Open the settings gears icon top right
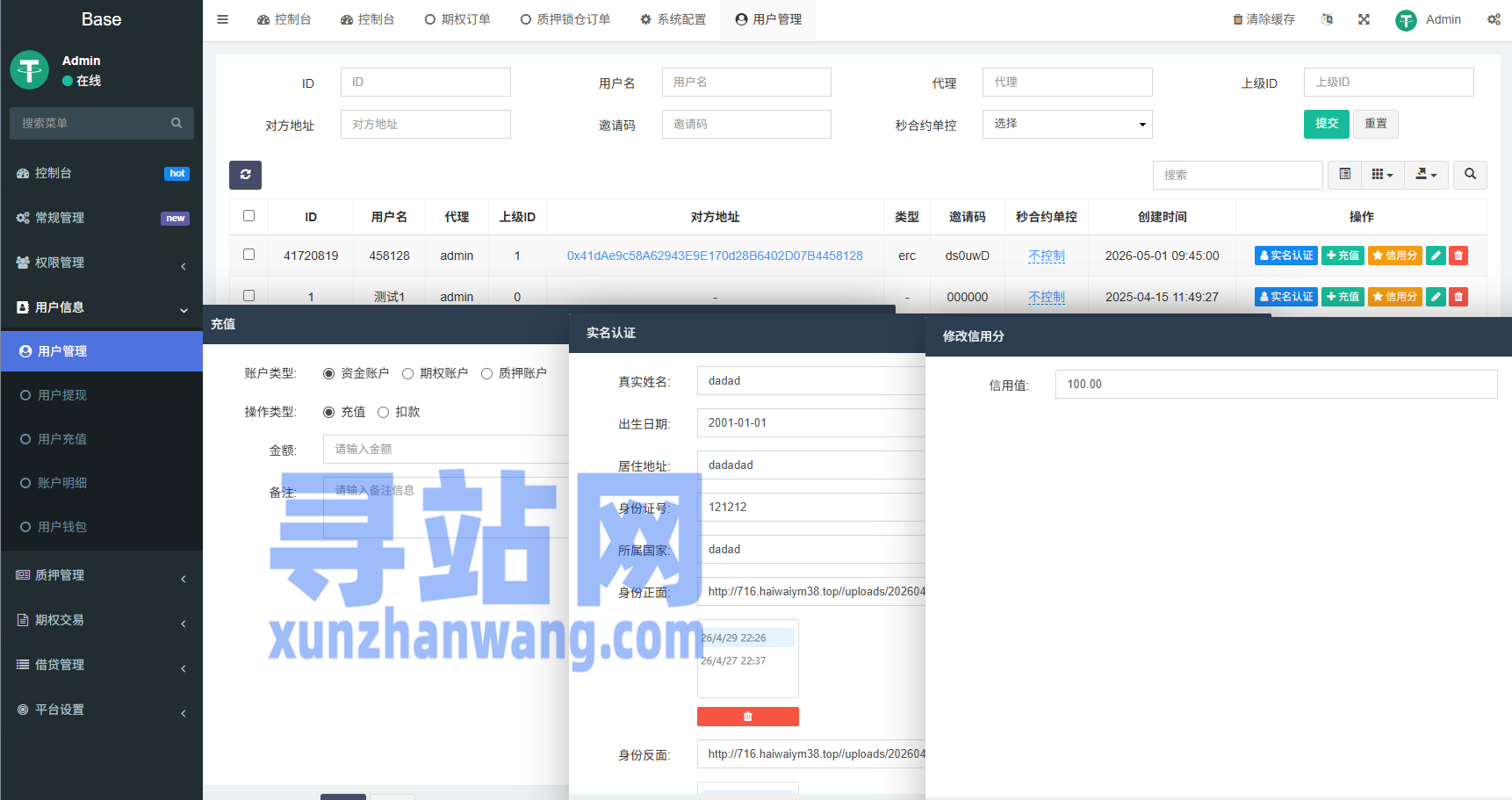1512x800 pixels. point(1494,19)
